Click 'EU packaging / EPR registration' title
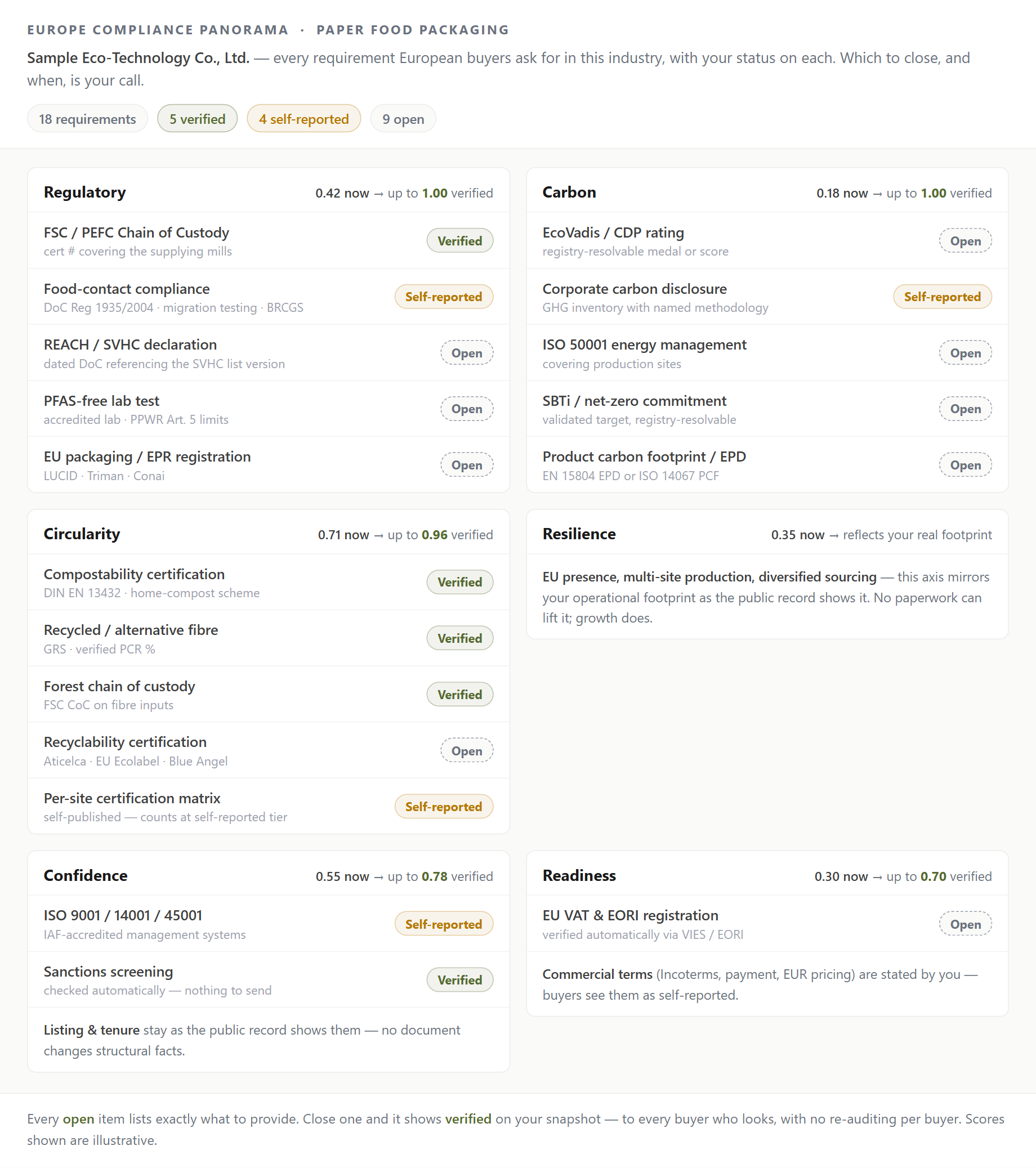This screenshot has height=1168, width=1036. pos(148,457)
